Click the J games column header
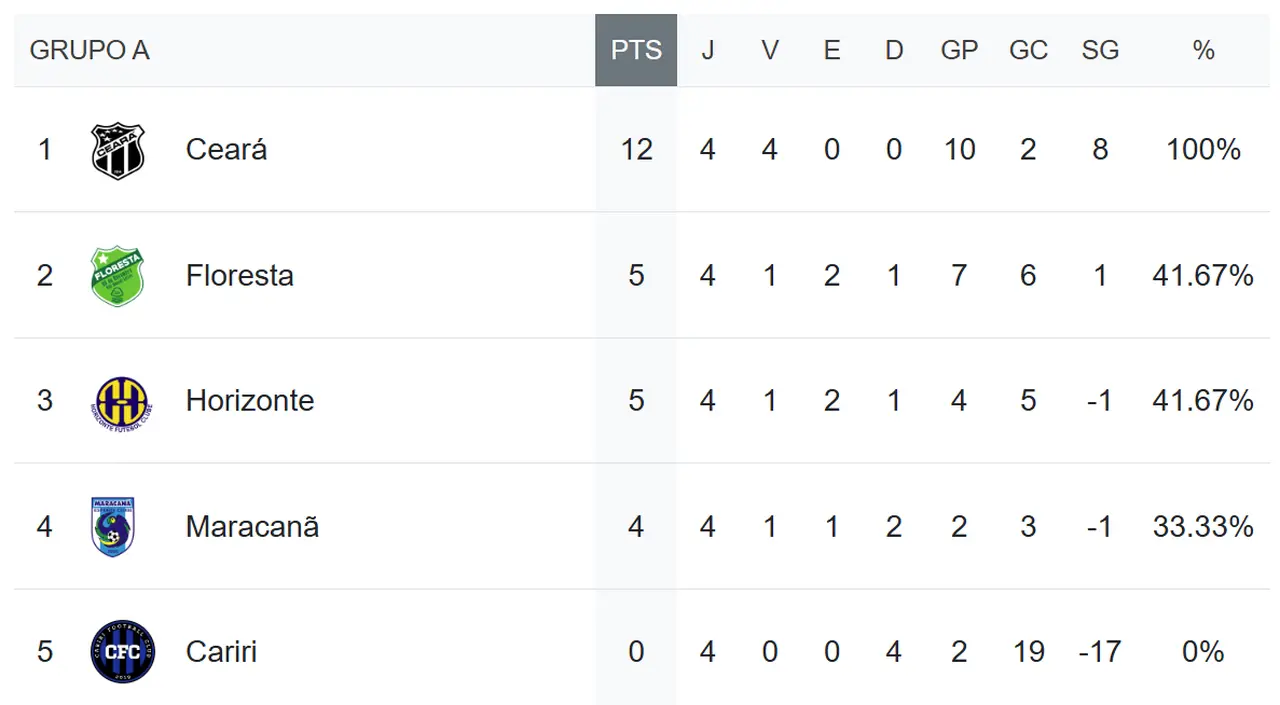1280x705 pixels. point(707,50)
